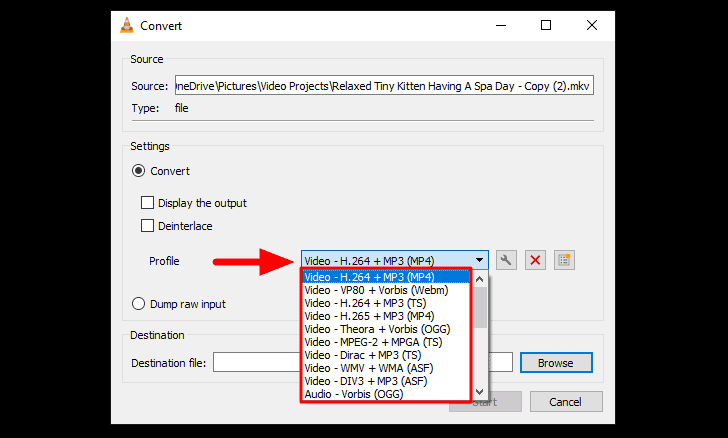
Task: Minimize the Convert window
Action: point(501,25)
